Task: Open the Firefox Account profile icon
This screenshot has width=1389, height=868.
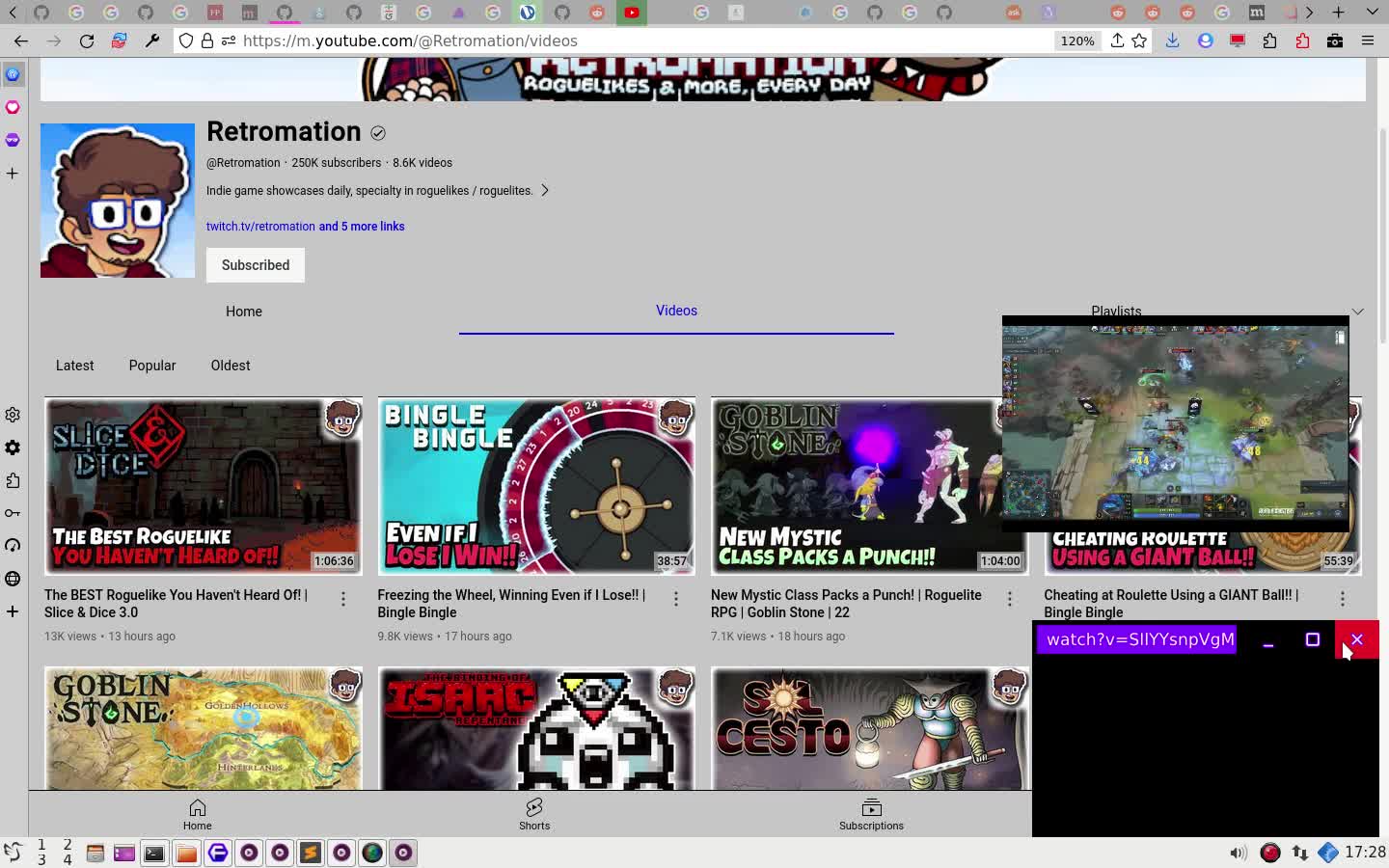Action: coord(1205,41)
